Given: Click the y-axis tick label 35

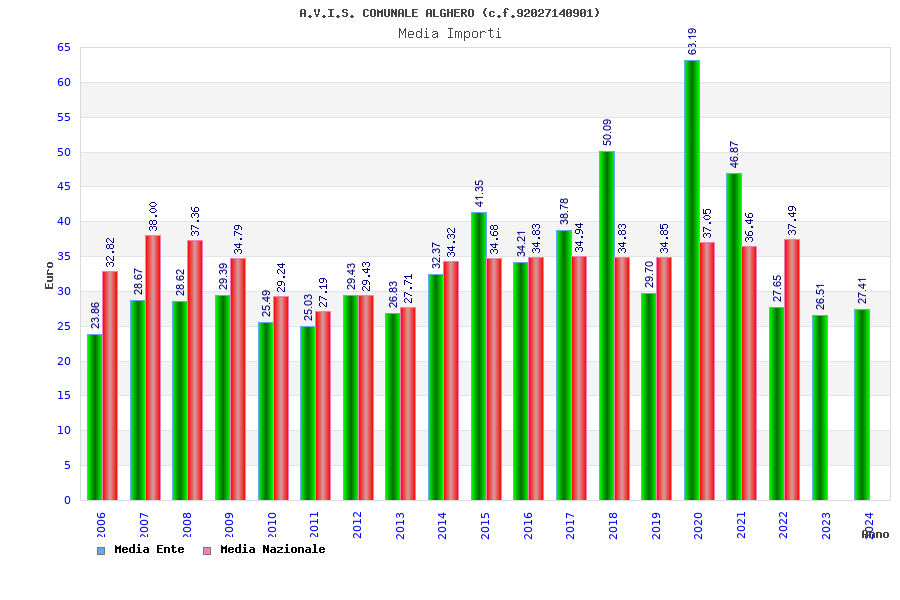Looking at the screenshot, I should (64, 257).
